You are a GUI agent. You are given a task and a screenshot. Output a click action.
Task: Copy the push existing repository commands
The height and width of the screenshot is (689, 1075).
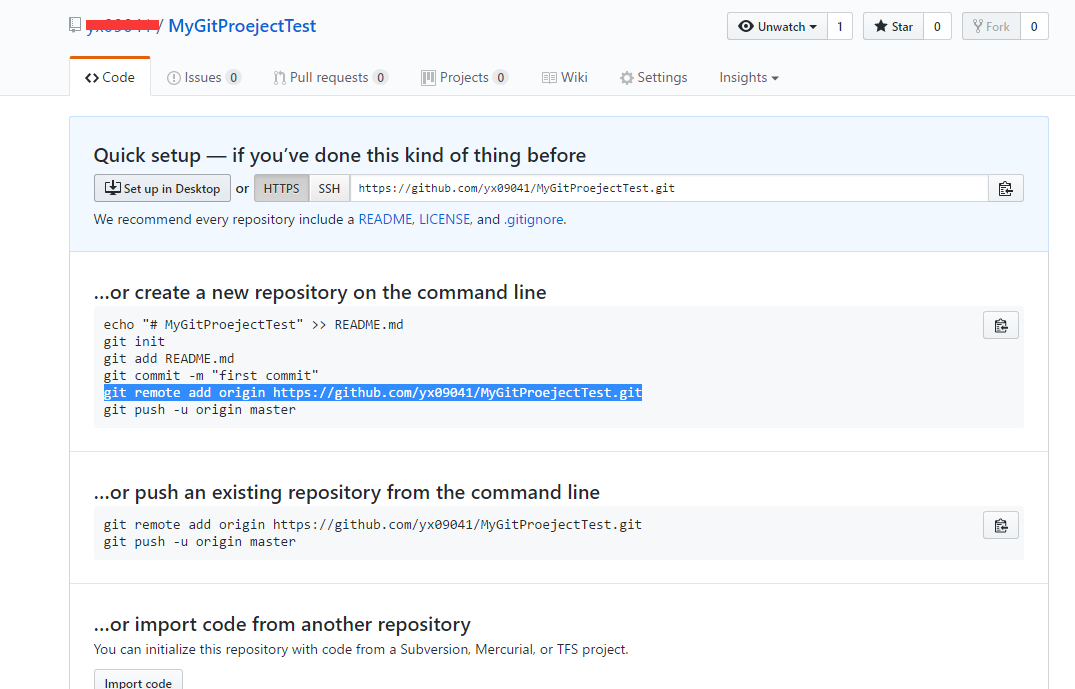pos(1001,525)
